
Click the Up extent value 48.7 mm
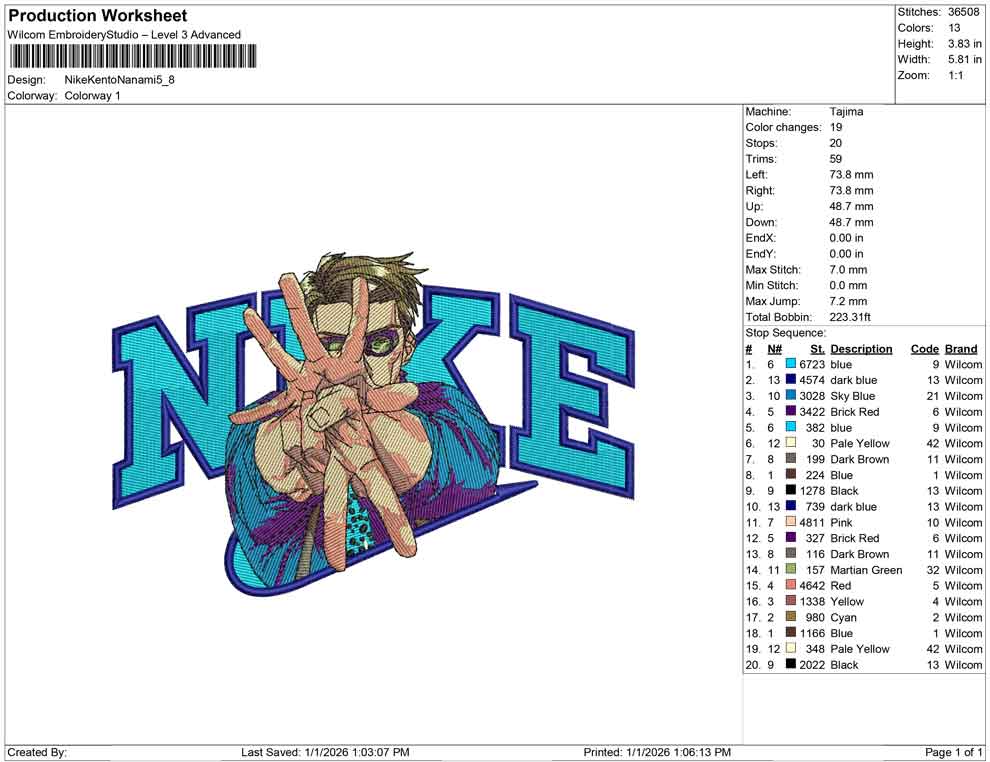[x=851, y=206]
